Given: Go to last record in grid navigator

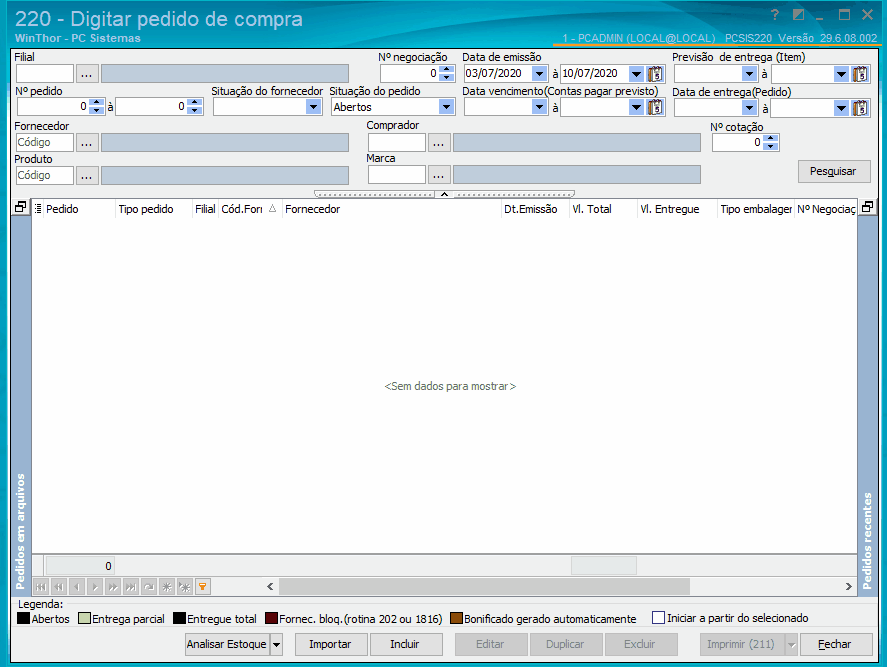Looking at the screenshot, I should pyautogui.click(x=131, y=587).
